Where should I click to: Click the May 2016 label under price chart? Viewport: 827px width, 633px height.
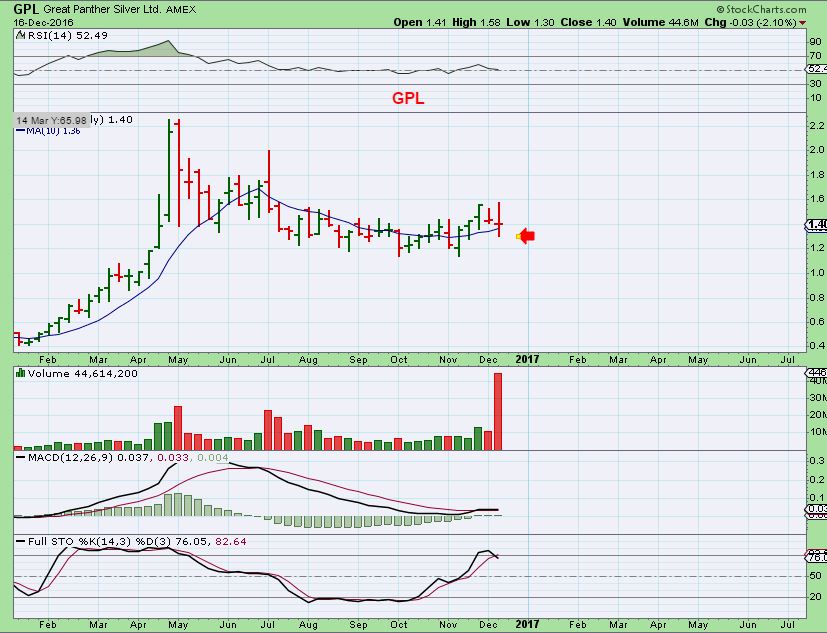178,360
